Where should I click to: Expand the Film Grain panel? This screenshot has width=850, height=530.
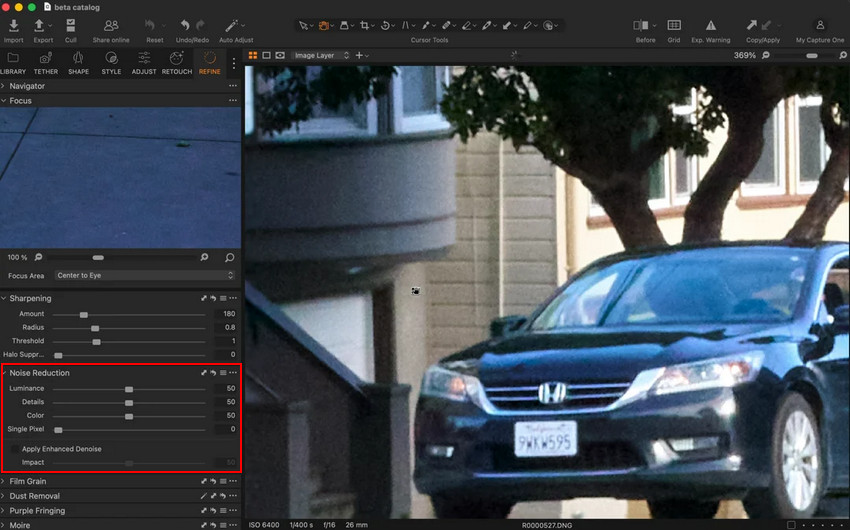tap(3, 481)
